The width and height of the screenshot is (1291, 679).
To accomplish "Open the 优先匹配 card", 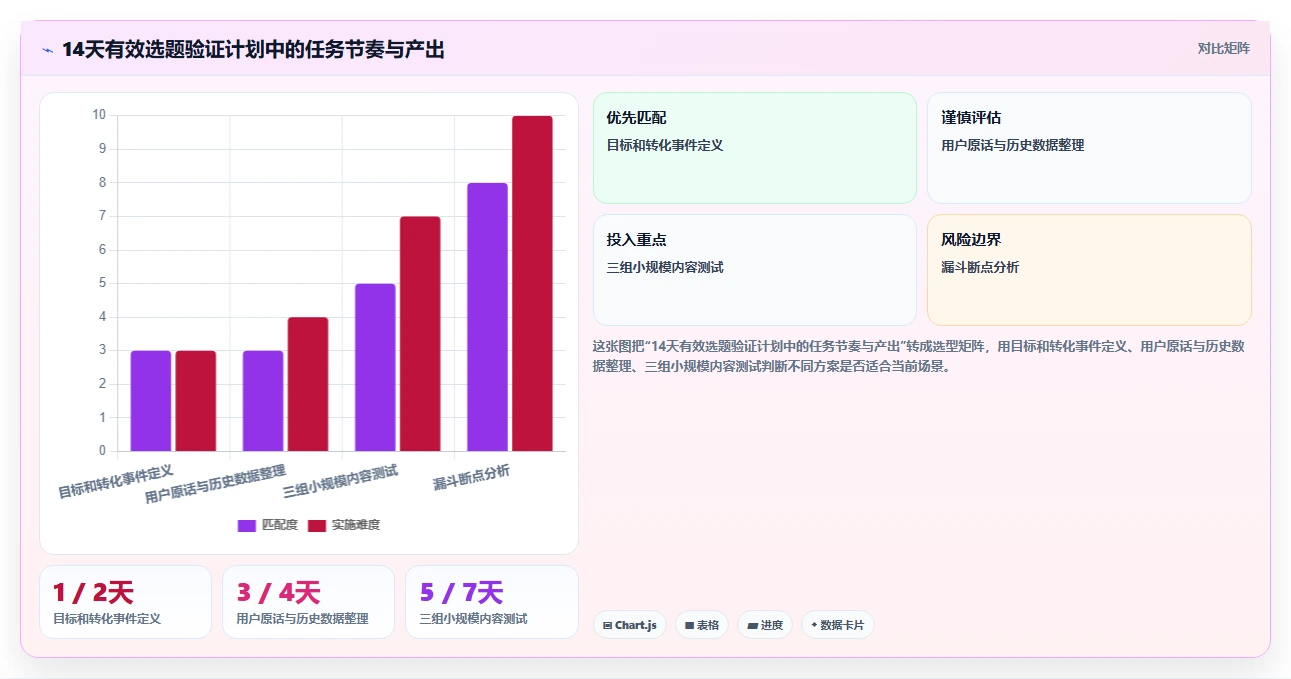I will pyautogui.click(x=755, y=148).
